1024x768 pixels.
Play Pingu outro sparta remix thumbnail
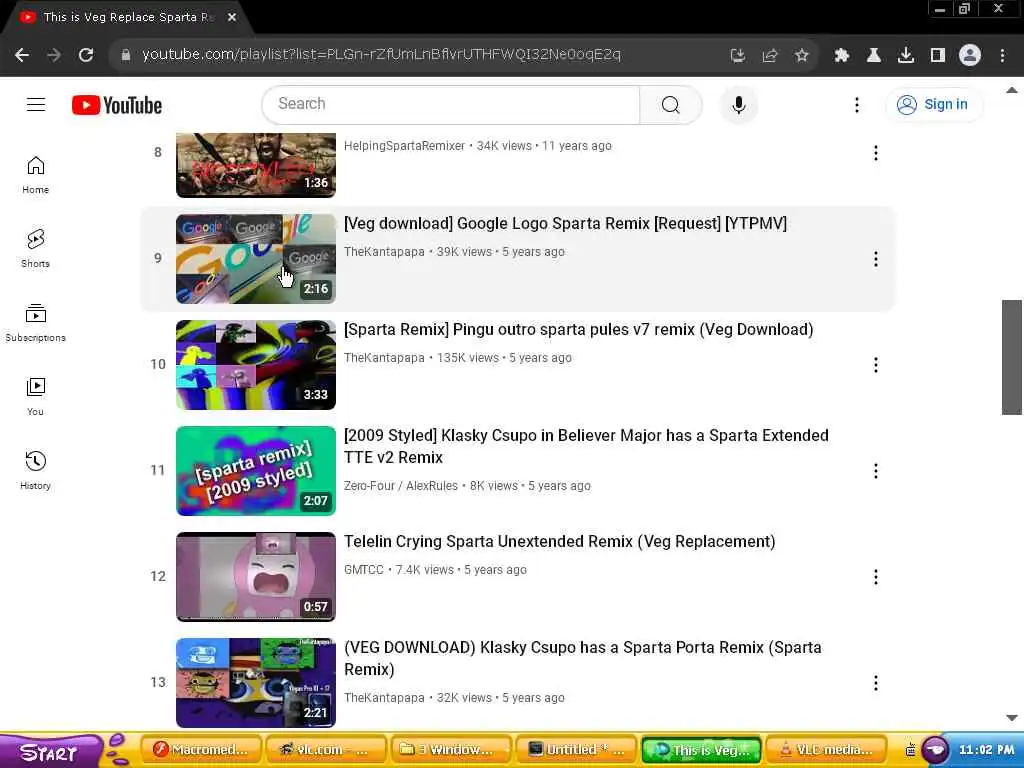255,364
